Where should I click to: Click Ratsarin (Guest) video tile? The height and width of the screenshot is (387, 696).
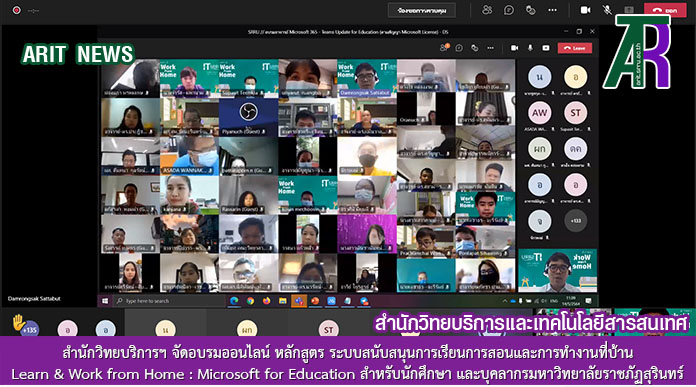coord(248,194)
